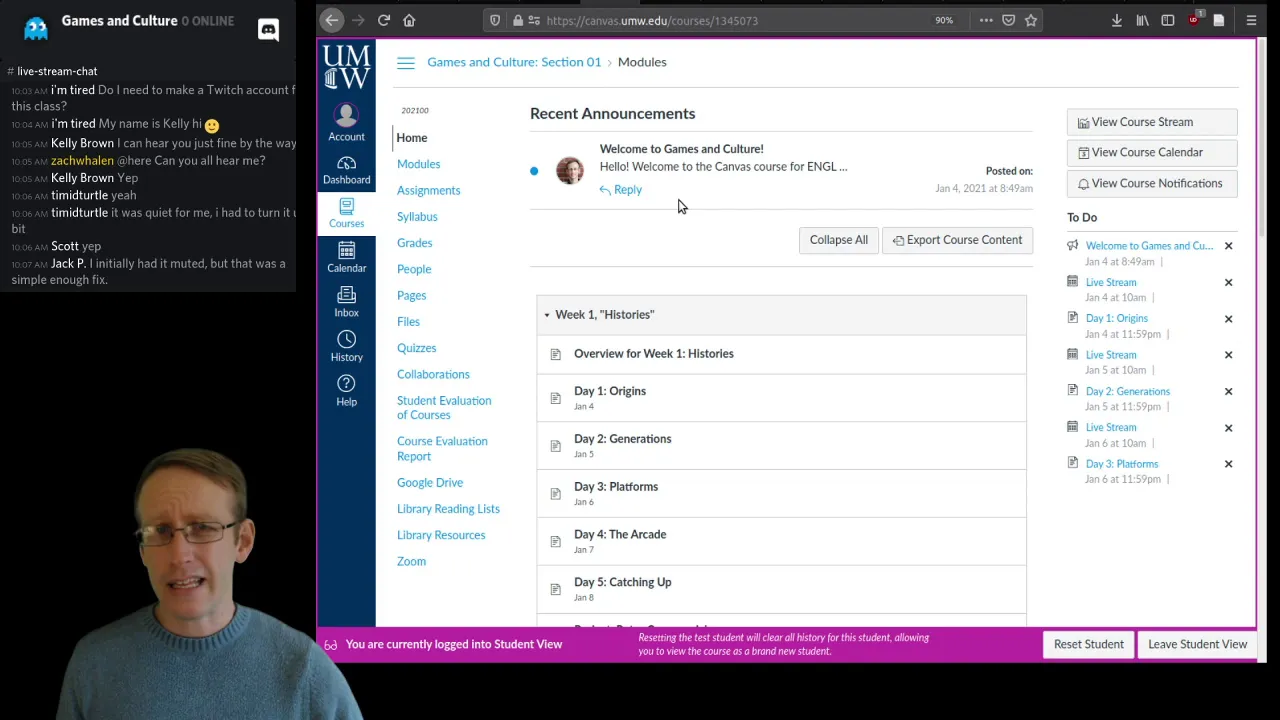
Task: Open the Firefox library icon
Action: [1142, 20]
